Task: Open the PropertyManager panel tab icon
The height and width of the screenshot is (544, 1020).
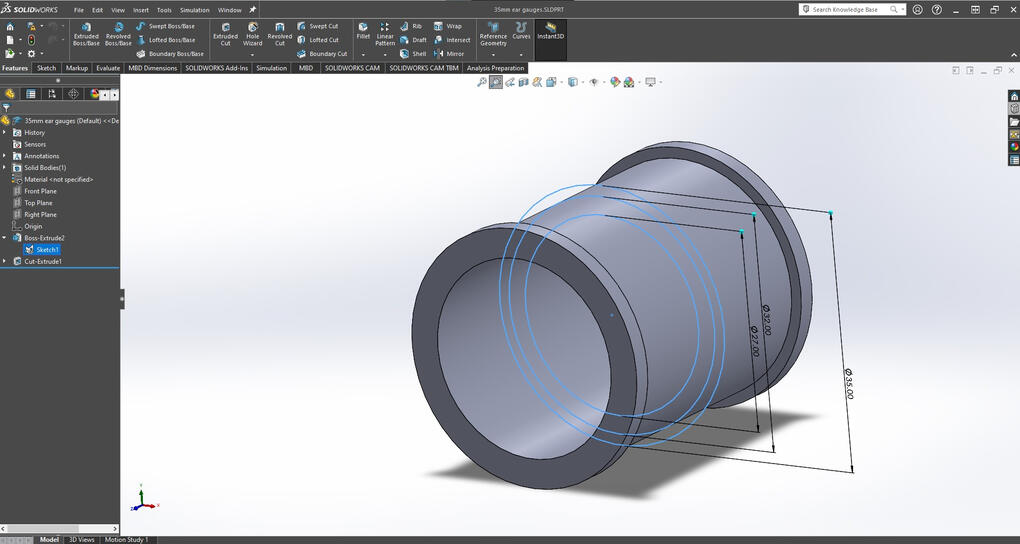Action: pos(31,94)
